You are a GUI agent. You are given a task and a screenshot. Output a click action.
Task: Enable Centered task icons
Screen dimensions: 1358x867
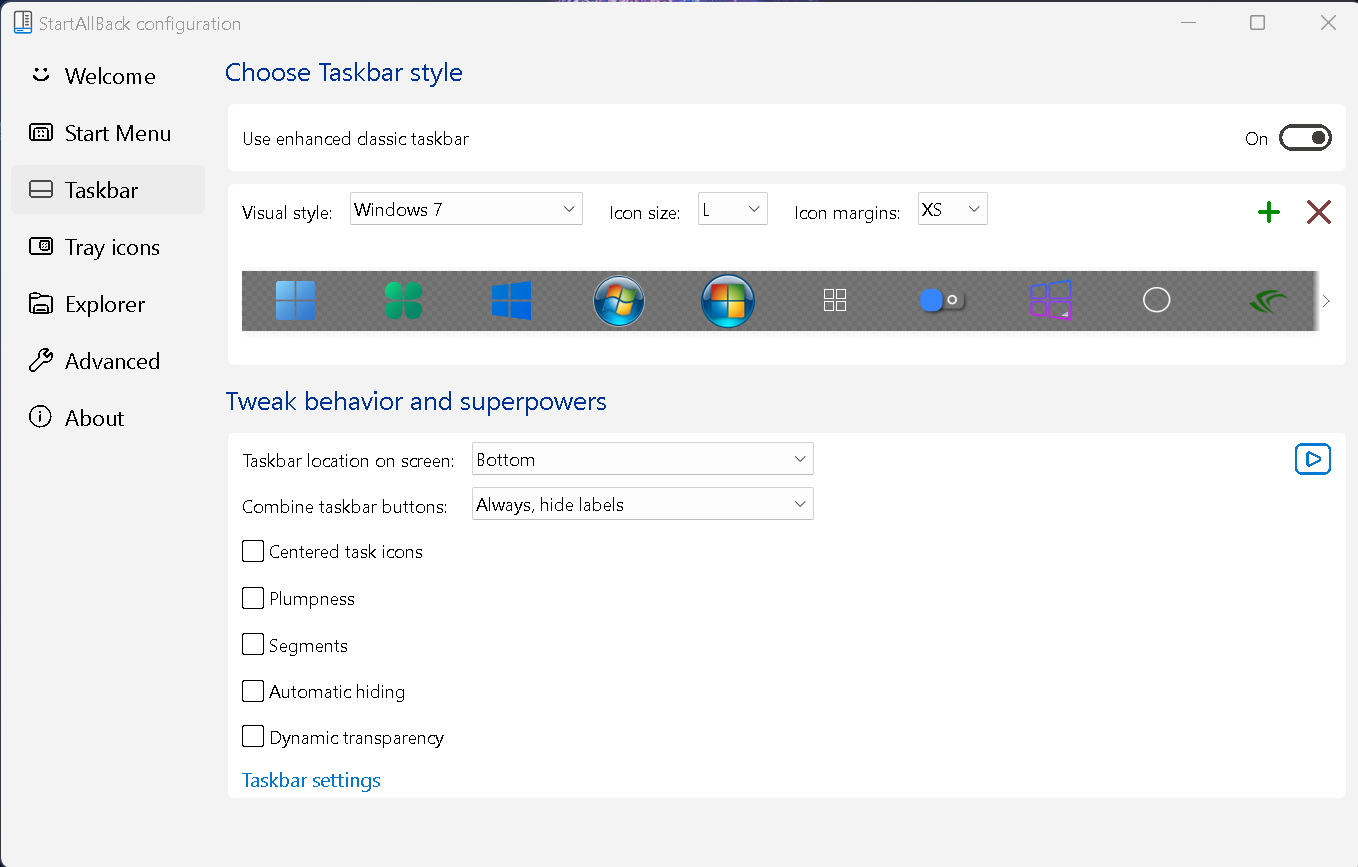click(253, 551)
